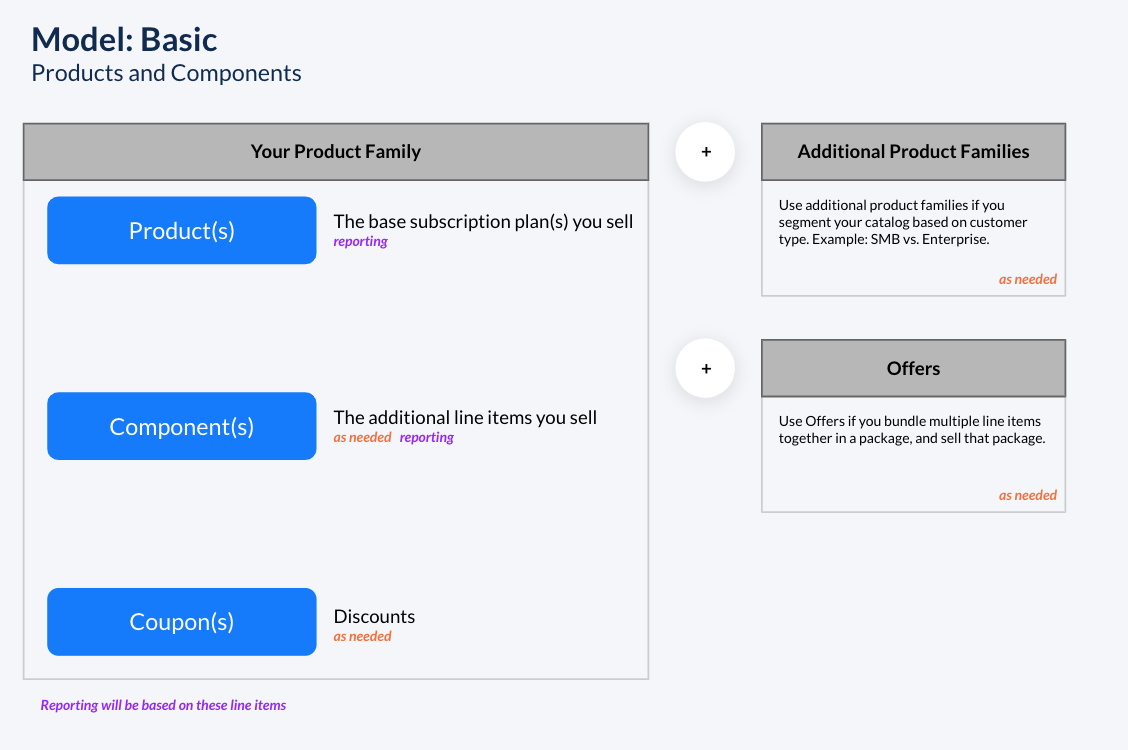Click the Your Product Family header
The width and height of the screenshot is (1128, 750).
pos(336,152)
